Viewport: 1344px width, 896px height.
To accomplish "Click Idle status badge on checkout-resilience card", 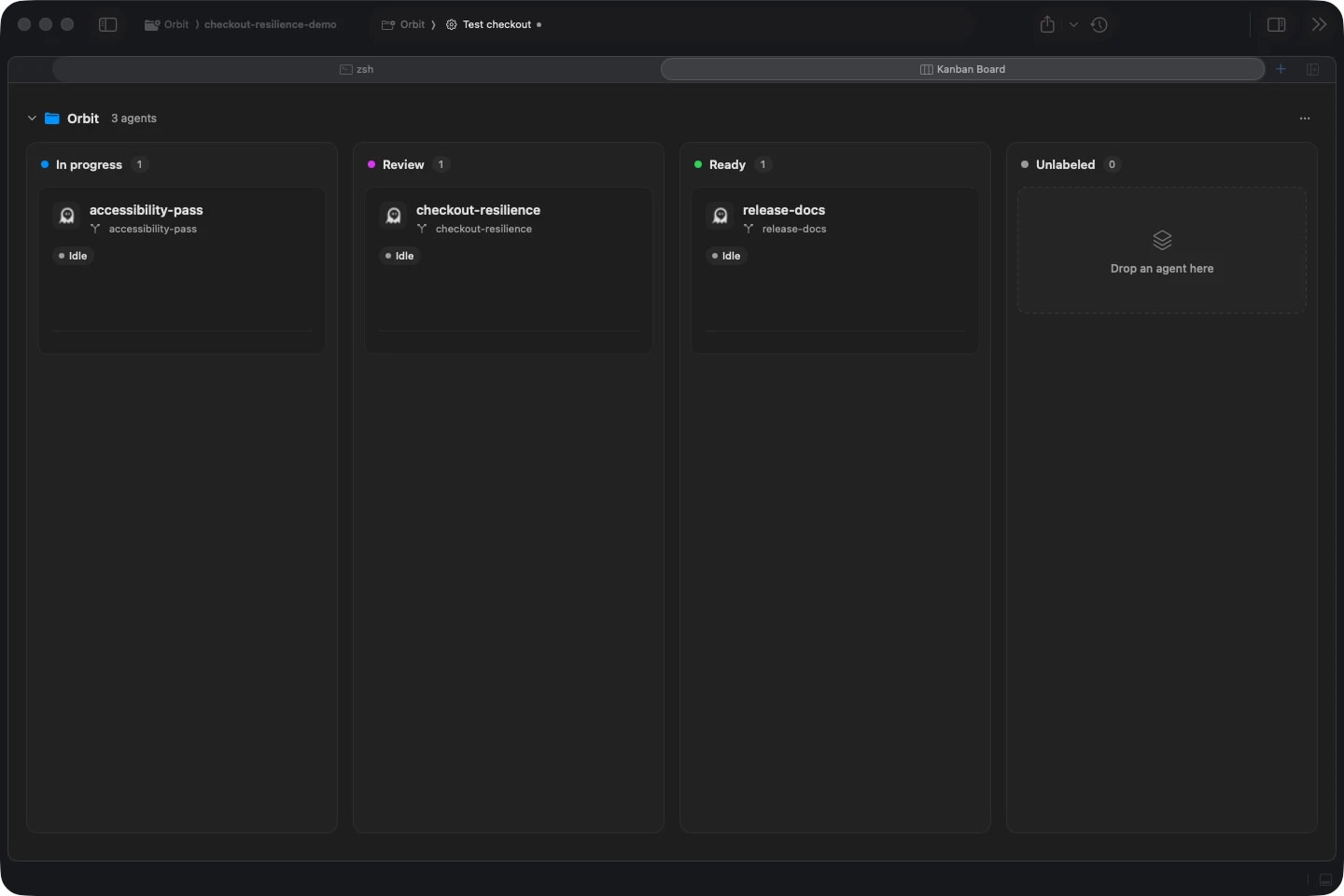I will coord(399,256).
